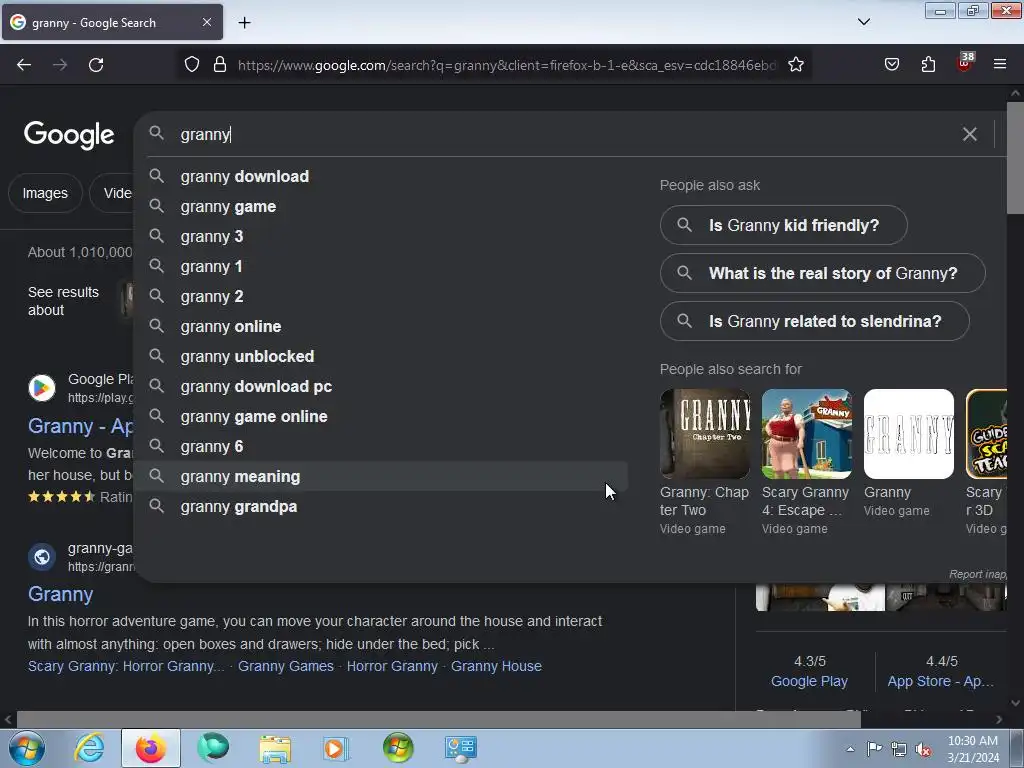Open the tracking protection shield icon
1024x768 pixels.
pos(191,65)
